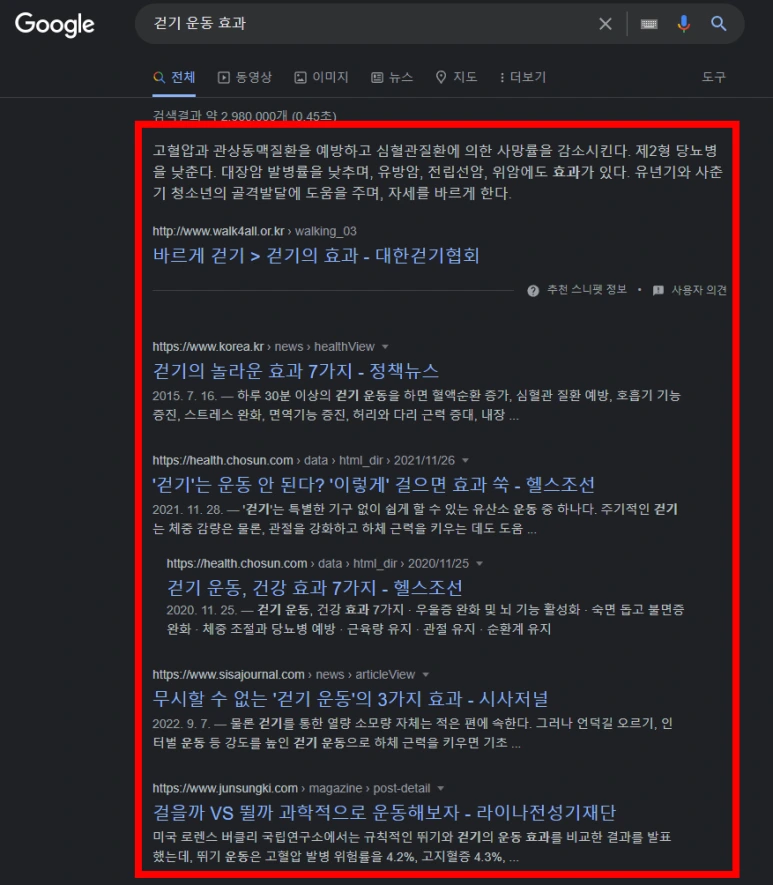
Task: Click the https://www.korea.kr breadcrumb text
Action: (208, 347)
